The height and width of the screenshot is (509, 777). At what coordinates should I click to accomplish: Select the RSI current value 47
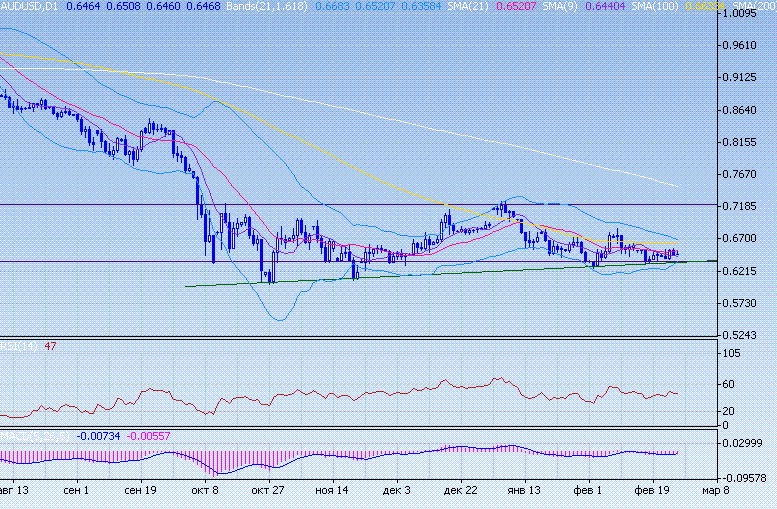pos(50,346)
